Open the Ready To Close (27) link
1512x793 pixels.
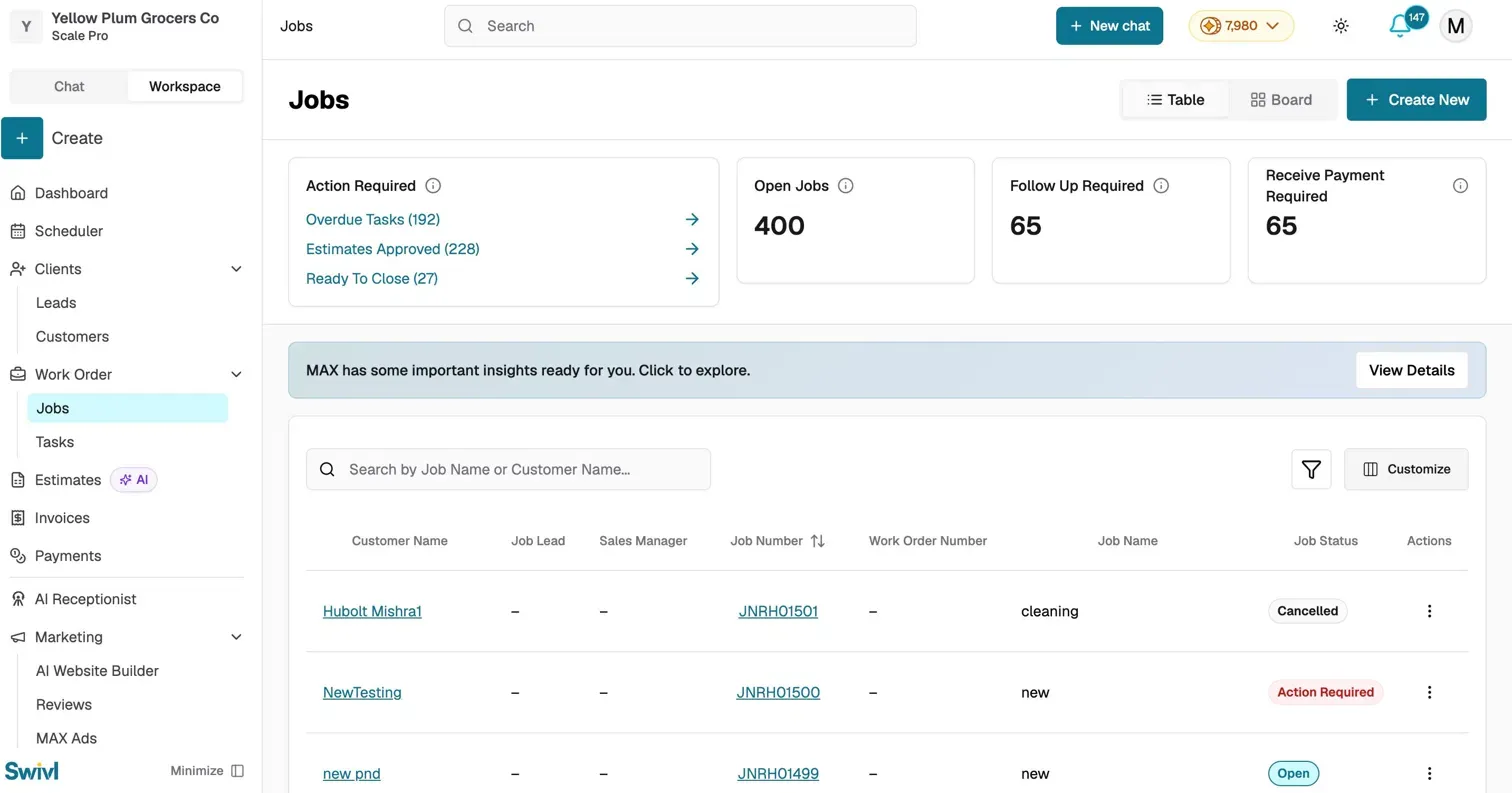click(372, 278)
